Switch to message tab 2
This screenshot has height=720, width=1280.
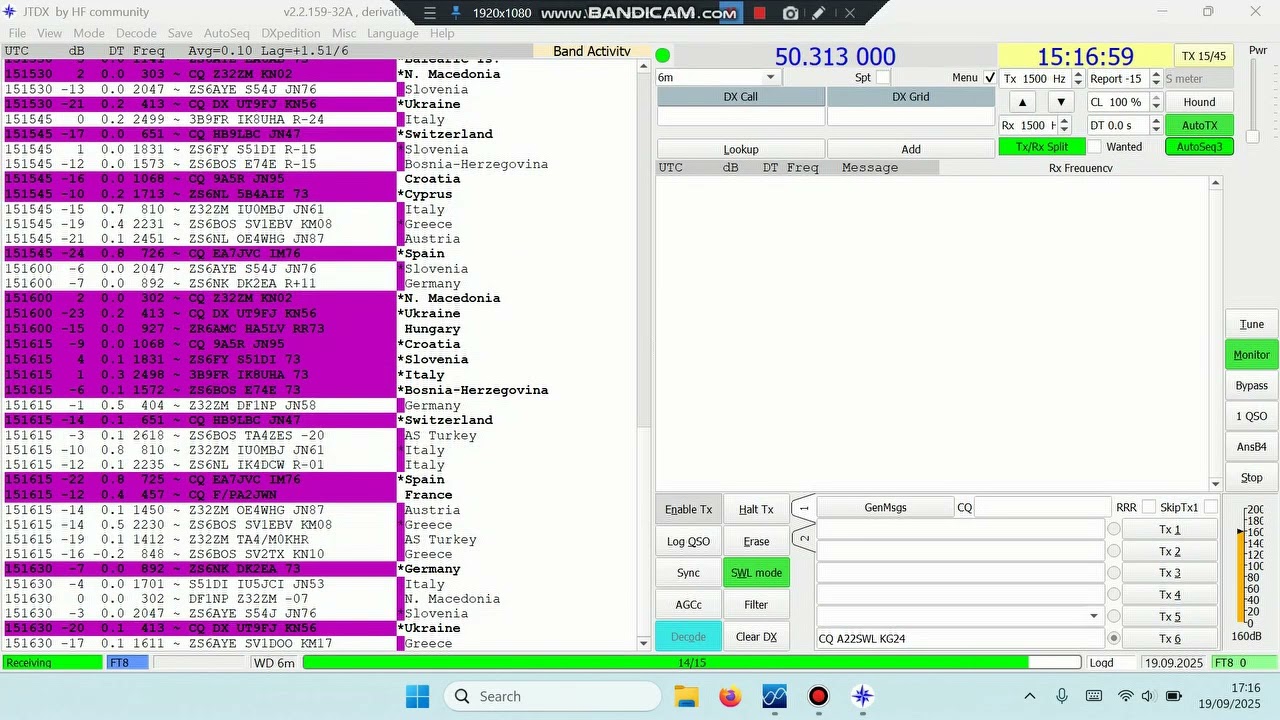coord(803,537)
